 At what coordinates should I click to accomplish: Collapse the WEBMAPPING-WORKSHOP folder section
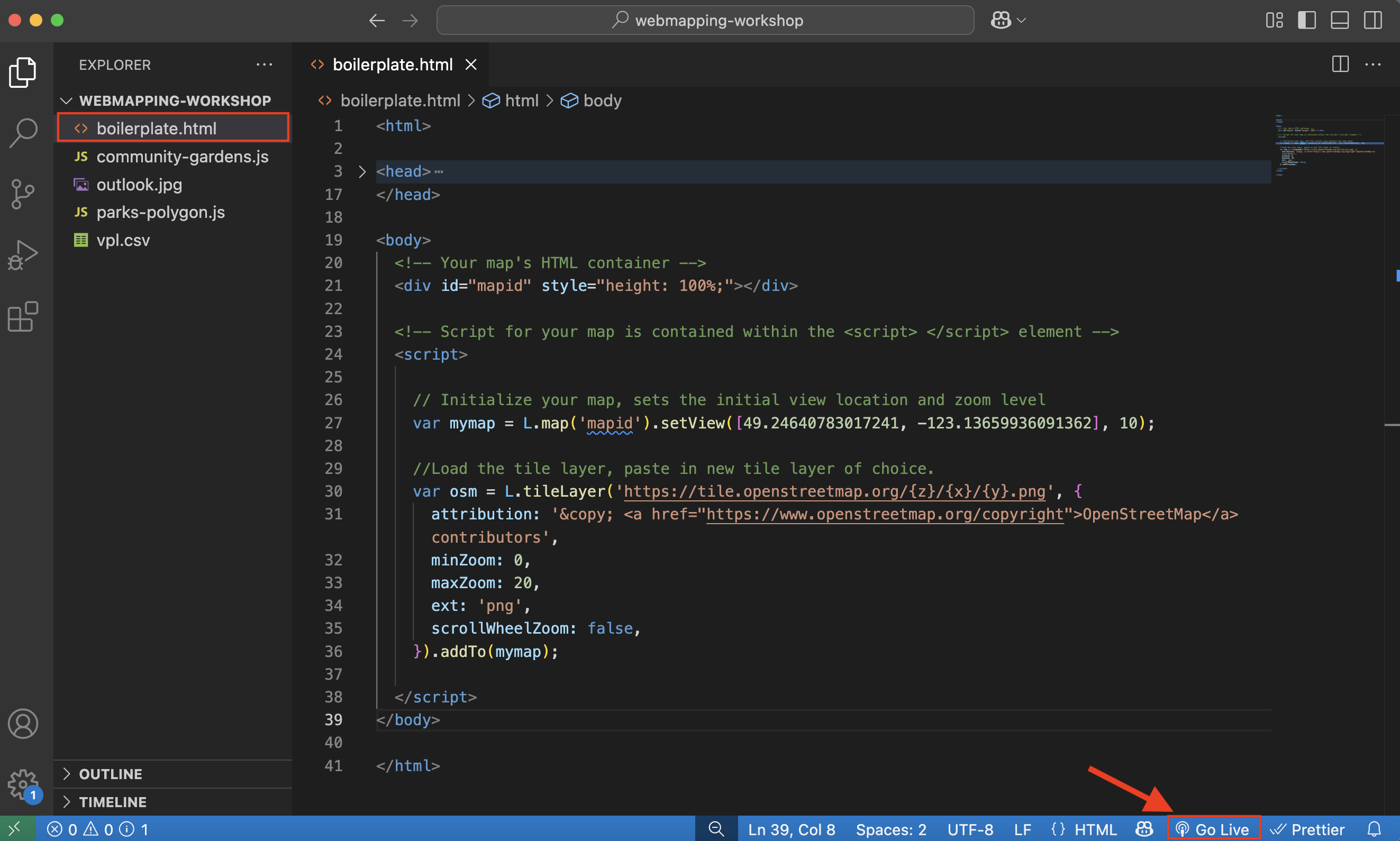(174, 101)
